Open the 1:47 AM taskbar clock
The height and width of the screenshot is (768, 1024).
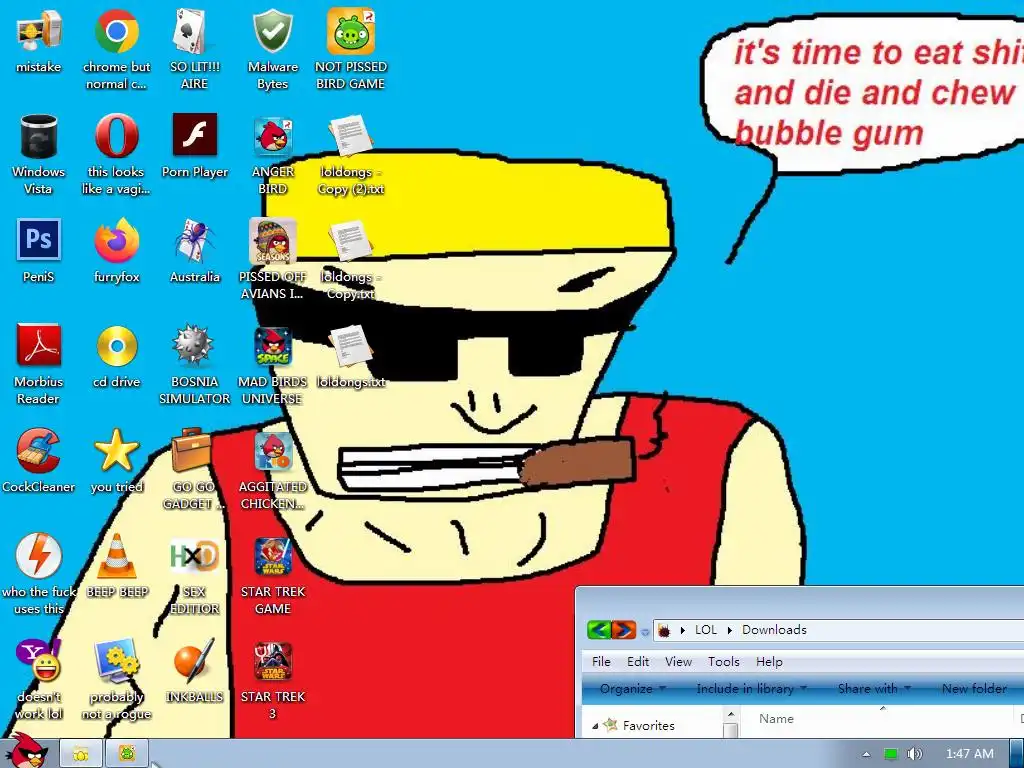click(x=970, y=754)
